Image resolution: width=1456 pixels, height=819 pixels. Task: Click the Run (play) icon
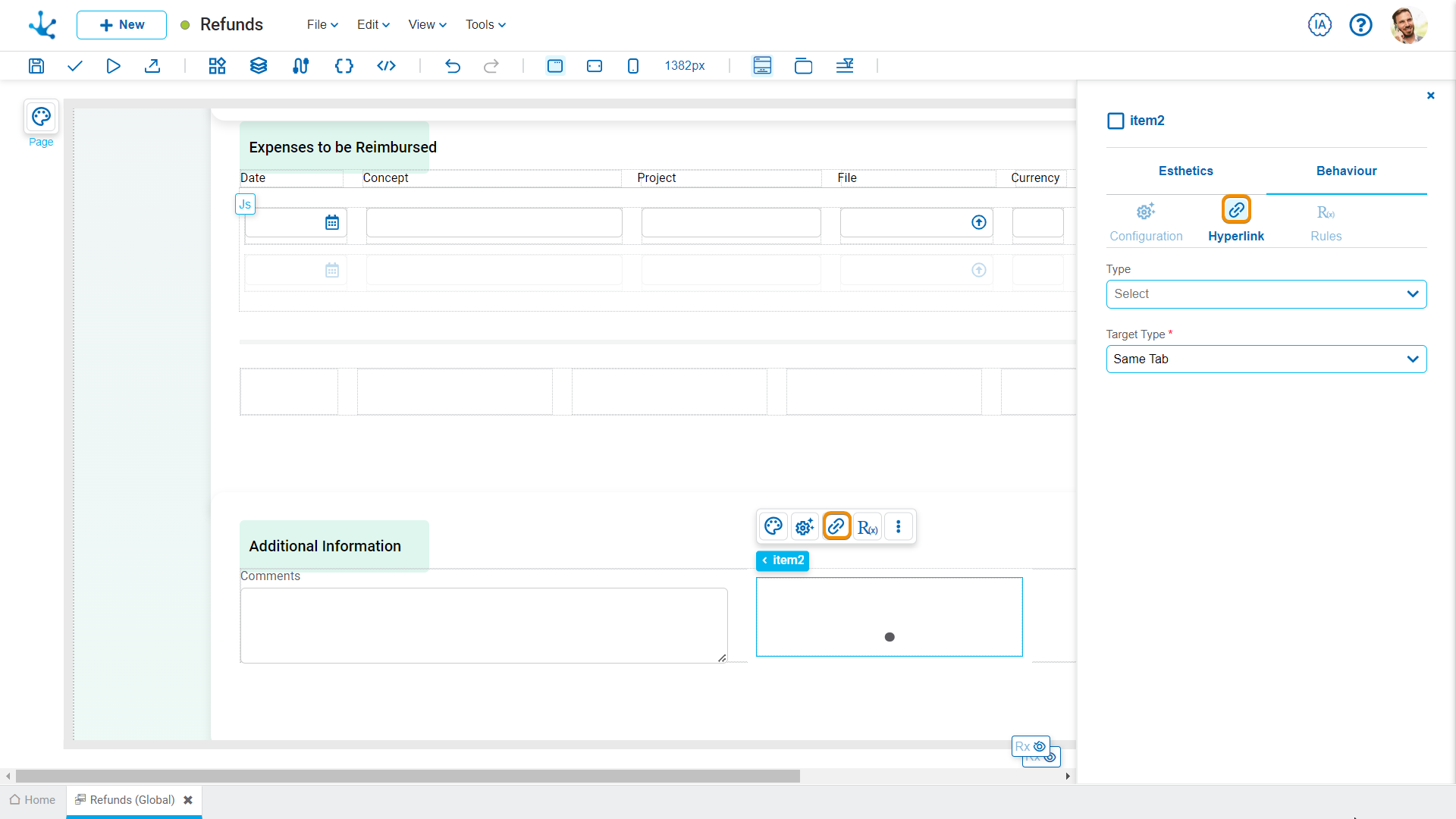coord(113,66)
